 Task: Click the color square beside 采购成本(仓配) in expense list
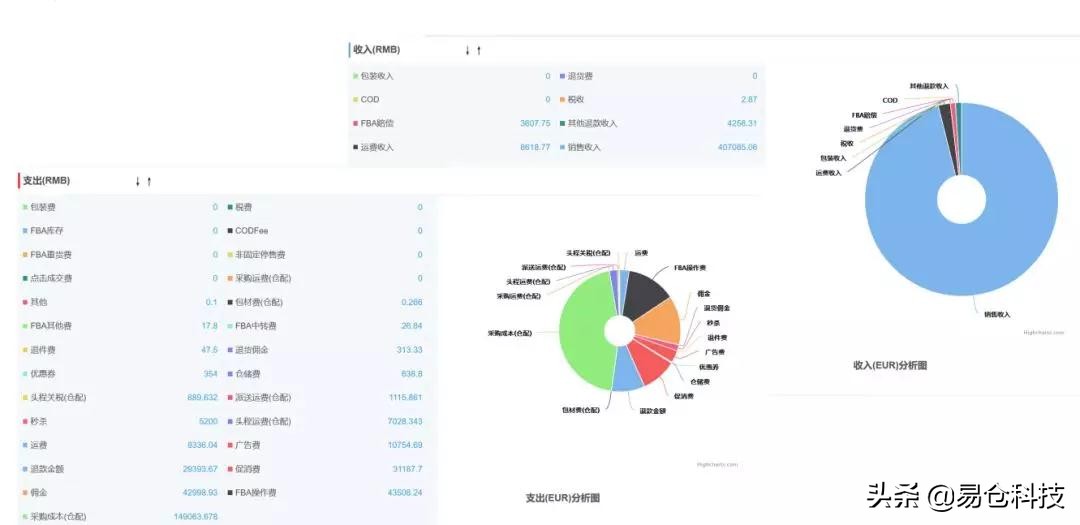coord(25,517)
